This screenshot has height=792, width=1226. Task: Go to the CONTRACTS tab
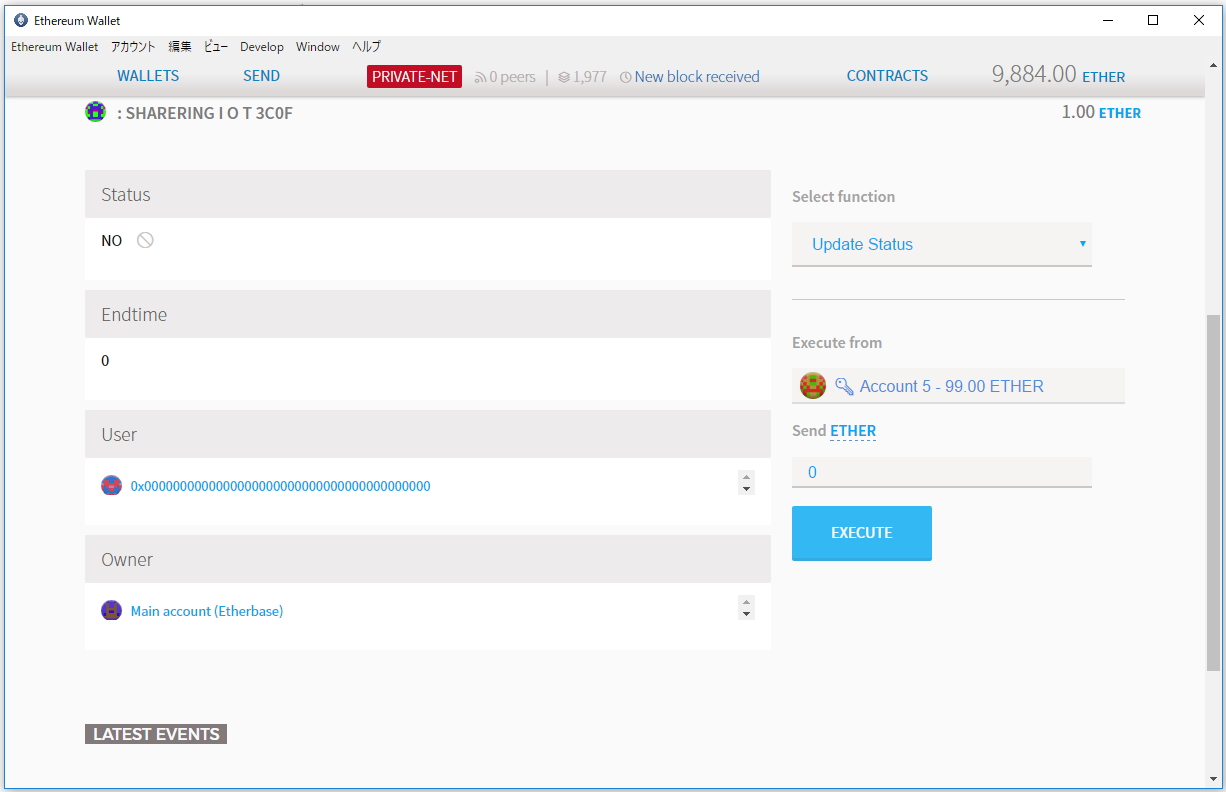pos(887,76)
